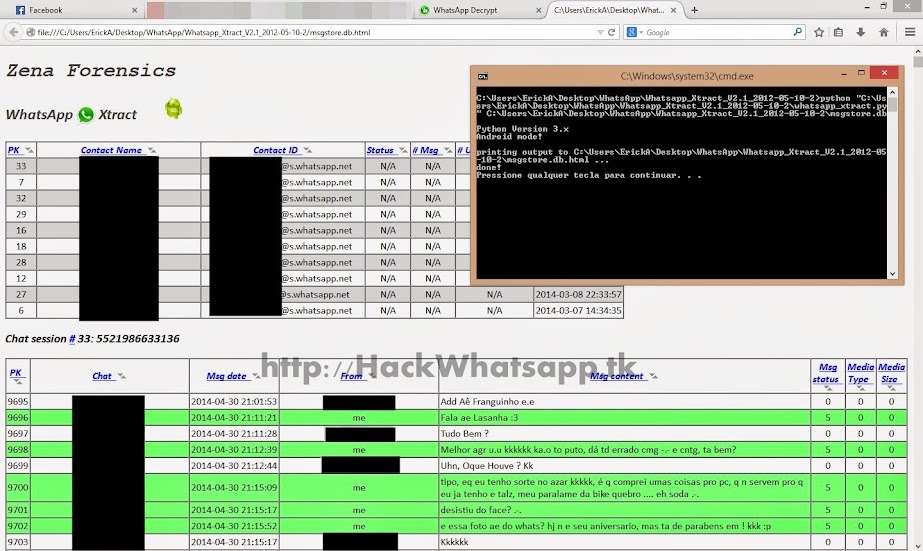Click the cmd.exe window title icon

[x=483, y=76]
